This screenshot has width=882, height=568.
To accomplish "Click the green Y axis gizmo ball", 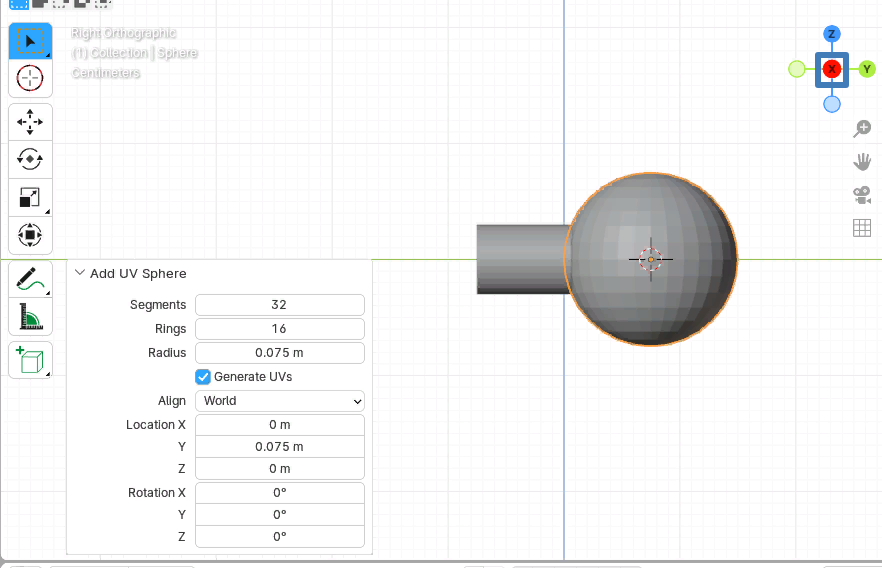I will (x=867, y=69).
